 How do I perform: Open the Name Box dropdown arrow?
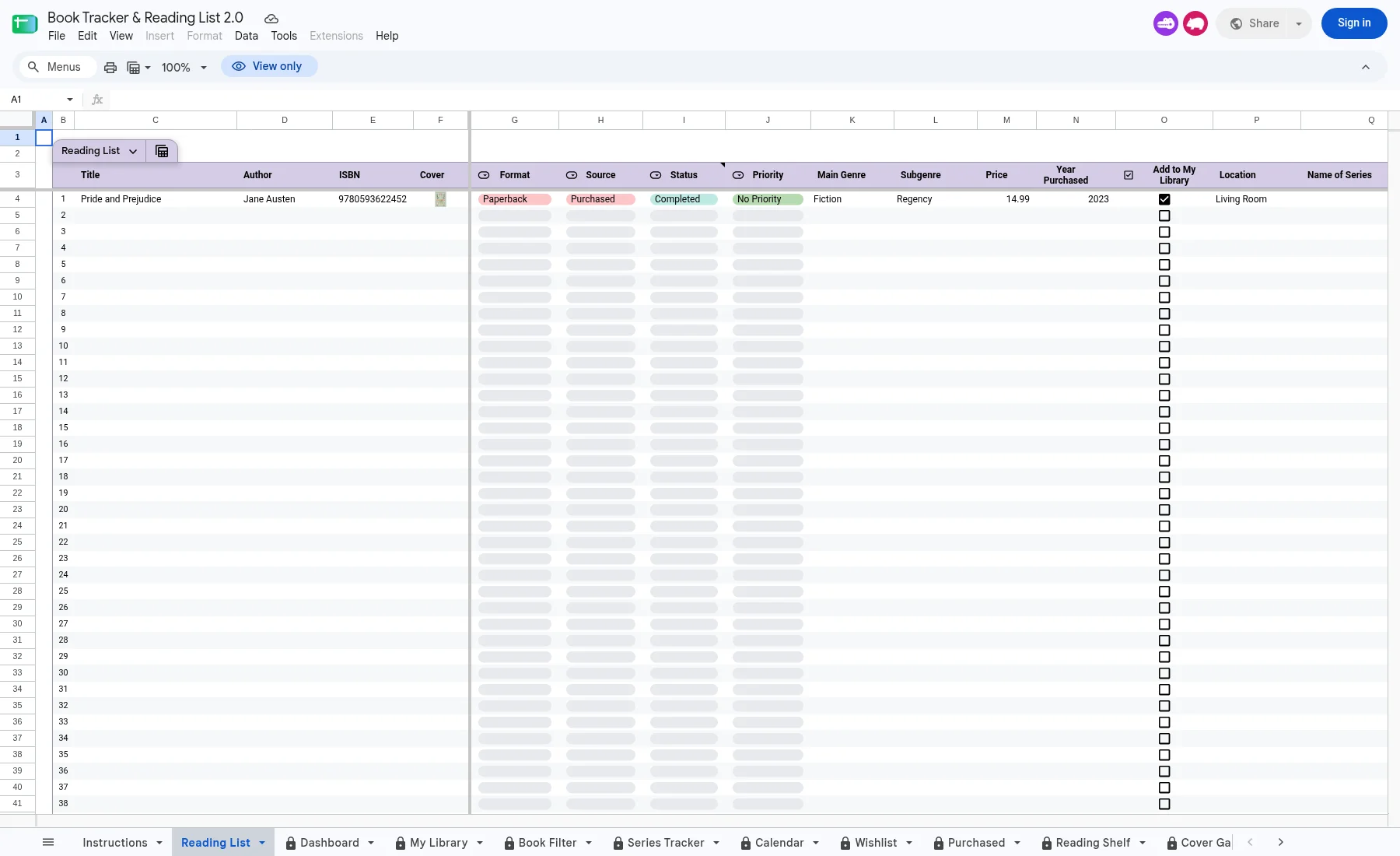(x=70, y=100)
